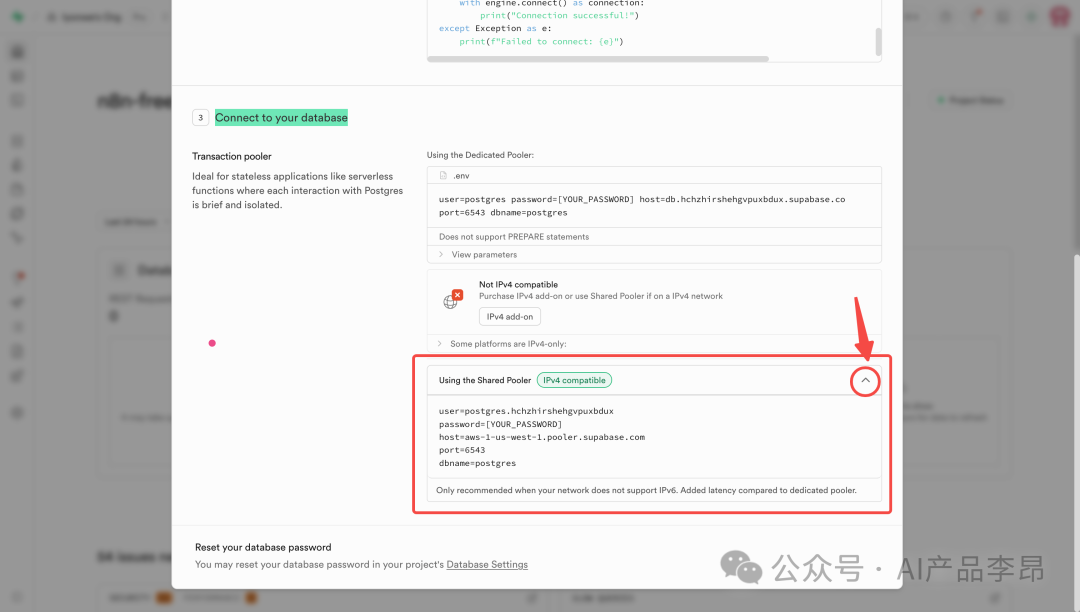This screenshot has height=612, width=1080.
Task: Click the Using the Dedicated Pooler label
Action: pyautogui.click(x=480, y=155)
